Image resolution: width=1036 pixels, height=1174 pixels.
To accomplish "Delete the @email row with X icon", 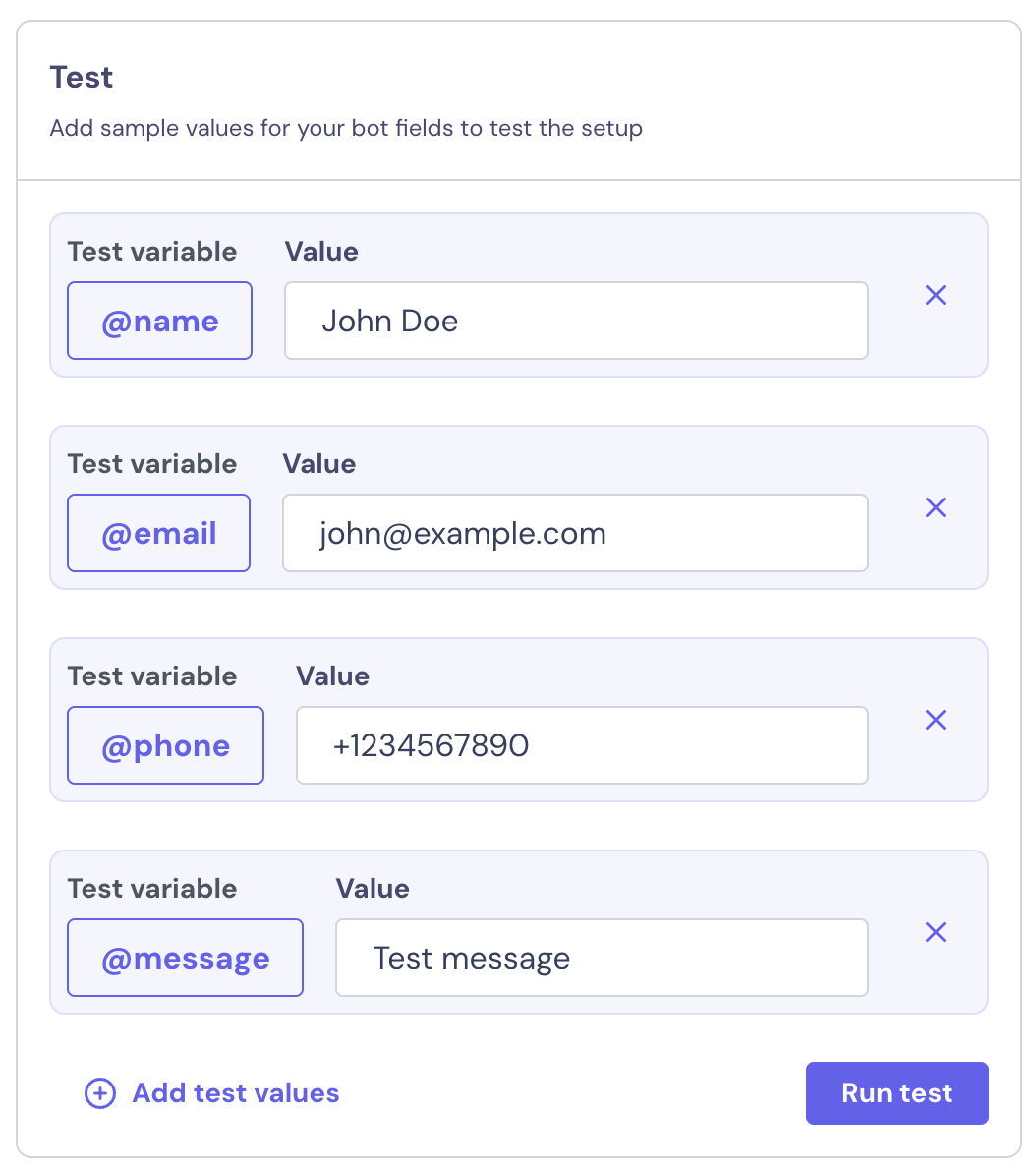I will pyautogui.click(x=936, y=507).
